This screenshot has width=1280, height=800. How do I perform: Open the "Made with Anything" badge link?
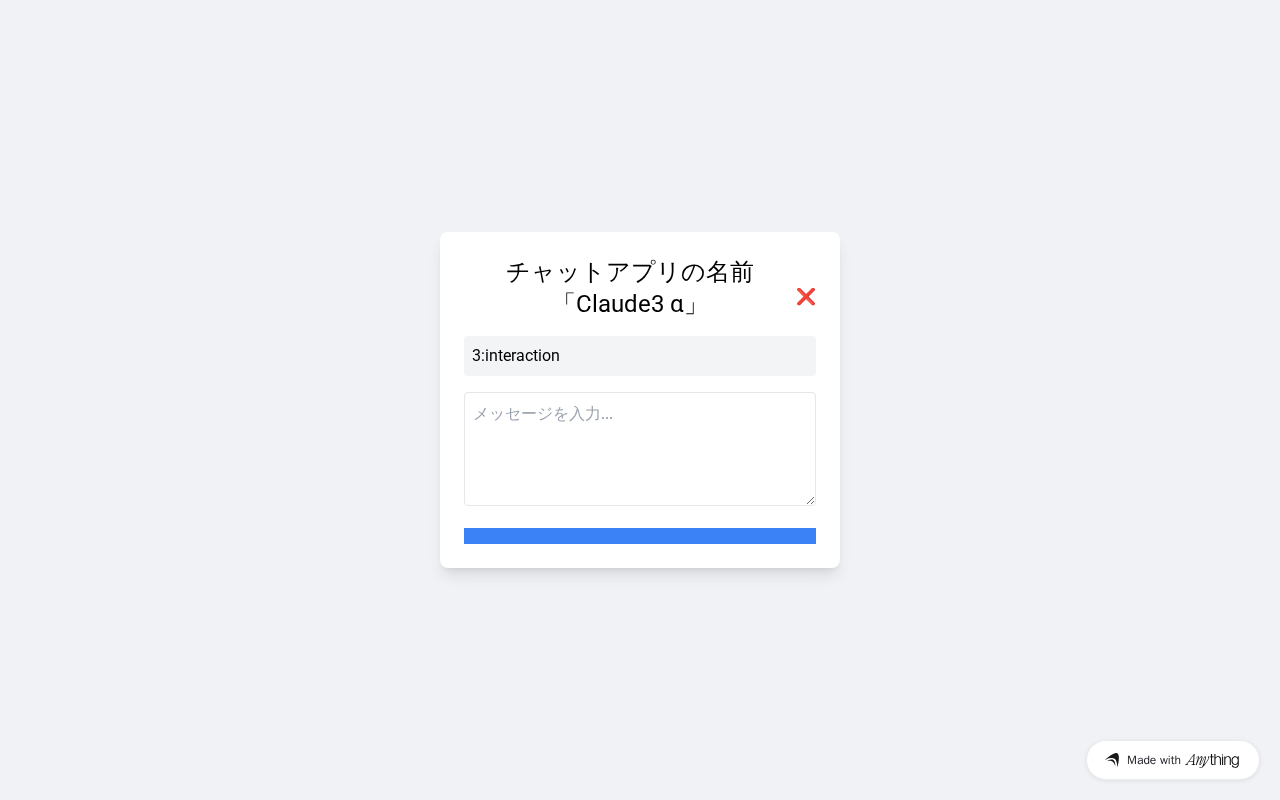pyautogui.click(x=1172, y=760)
